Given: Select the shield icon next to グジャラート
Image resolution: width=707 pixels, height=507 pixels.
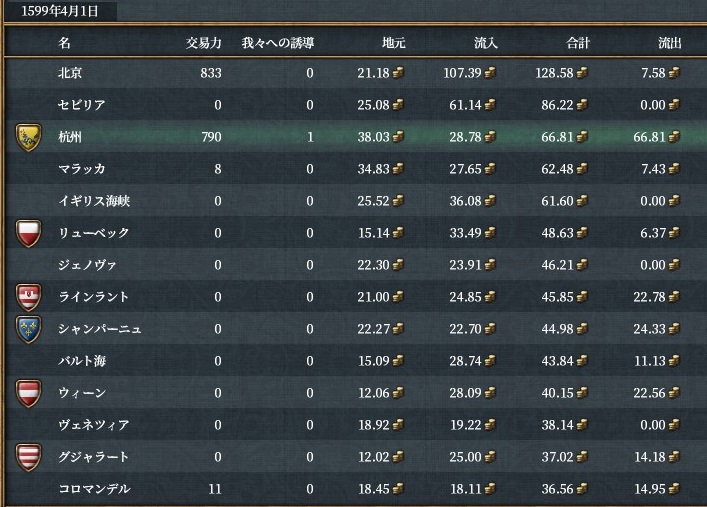Looking at the screenshot, I should point(28,457).
